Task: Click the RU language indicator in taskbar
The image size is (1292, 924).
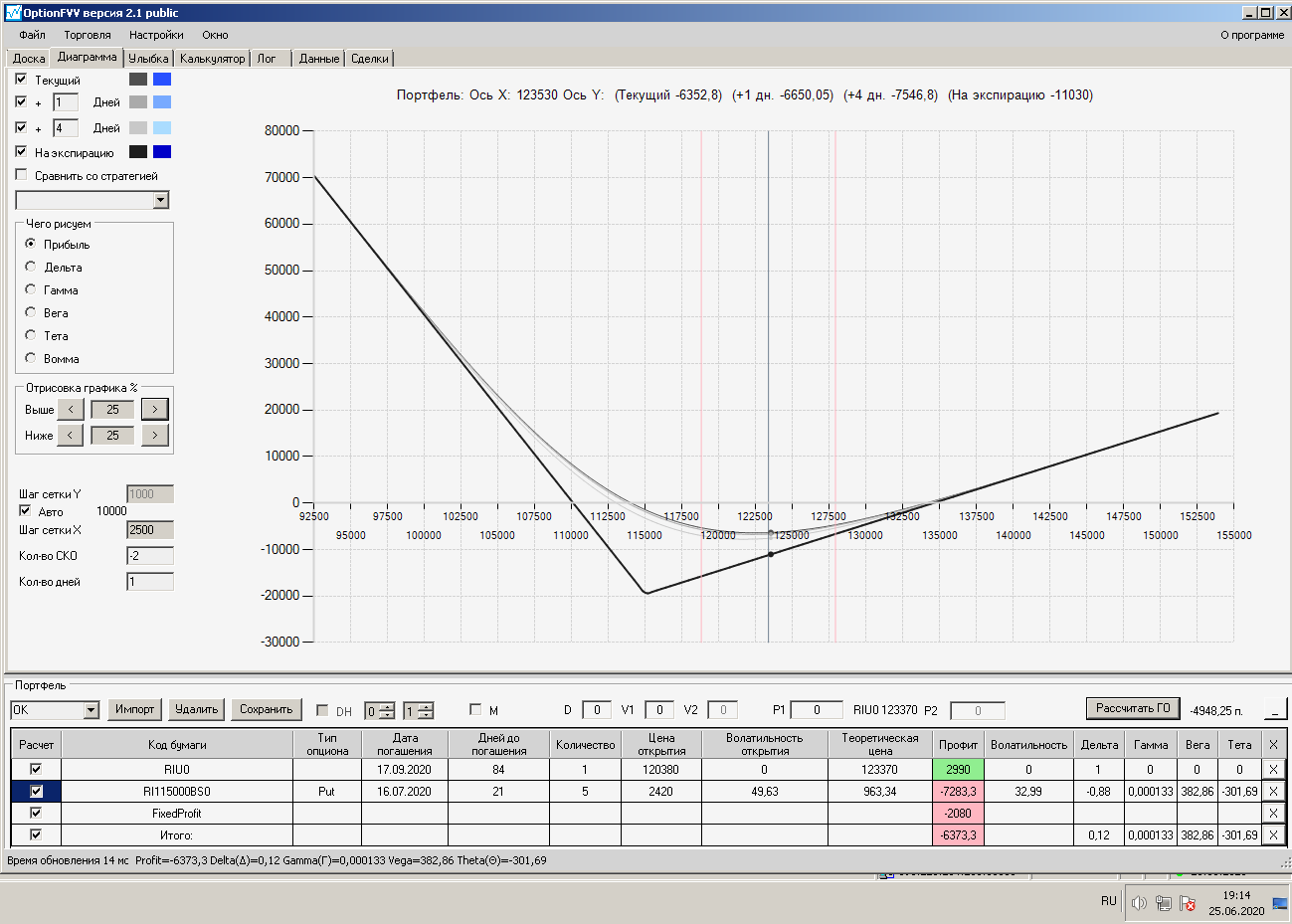Action: coord(1109,901)
